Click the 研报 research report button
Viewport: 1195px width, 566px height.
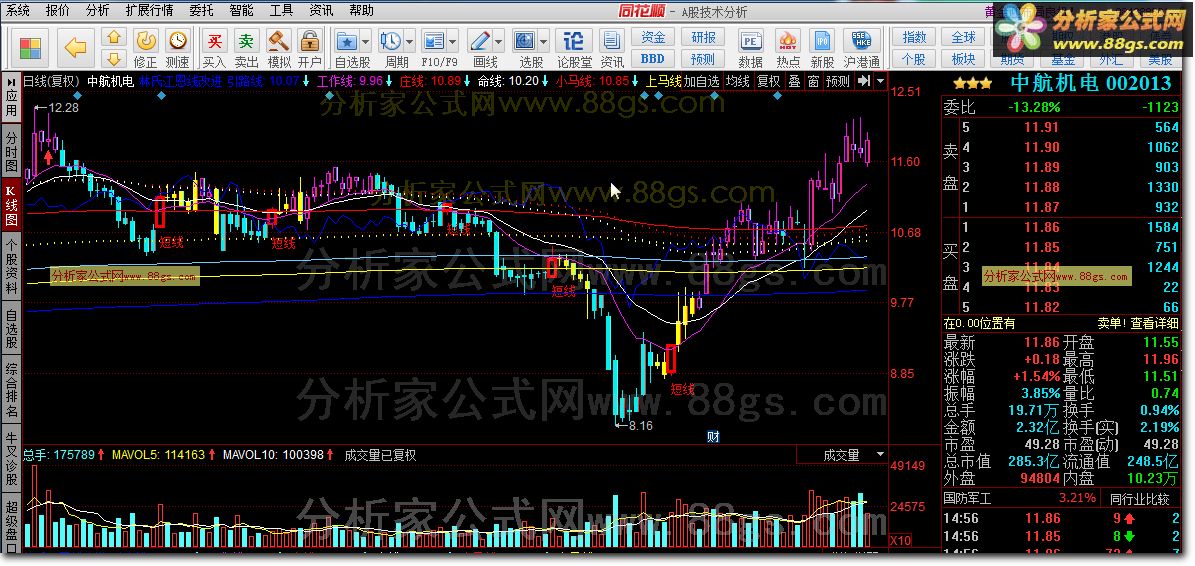click(x=703, y=37)
